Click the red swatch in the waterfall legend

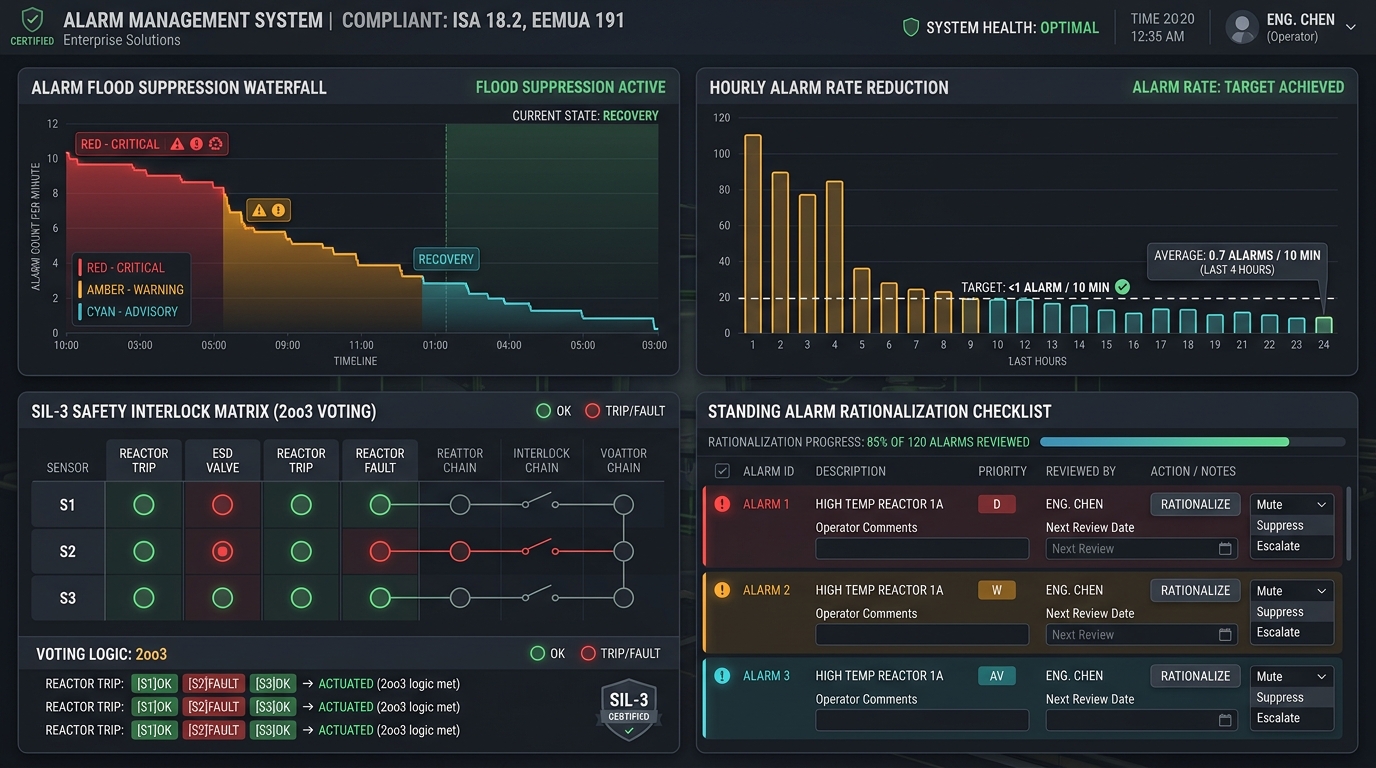(x=80, y=267)
